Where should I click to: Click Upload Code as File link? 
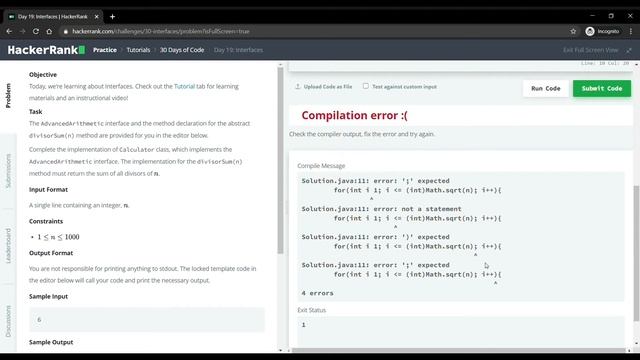[328, 87]
